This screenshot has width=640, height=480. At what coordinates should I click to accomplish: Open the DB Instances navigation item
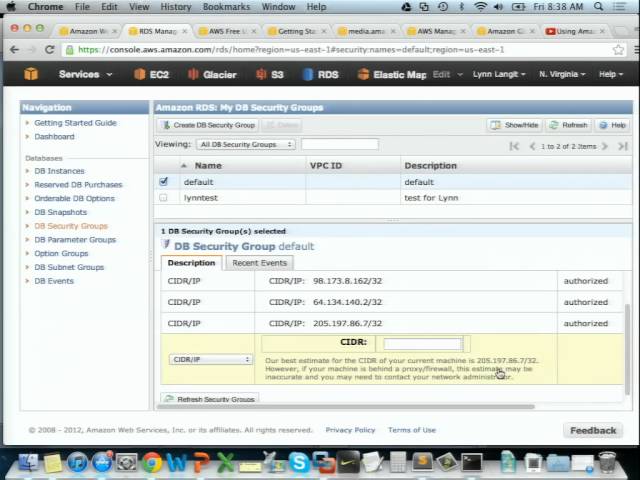(59, 171)
